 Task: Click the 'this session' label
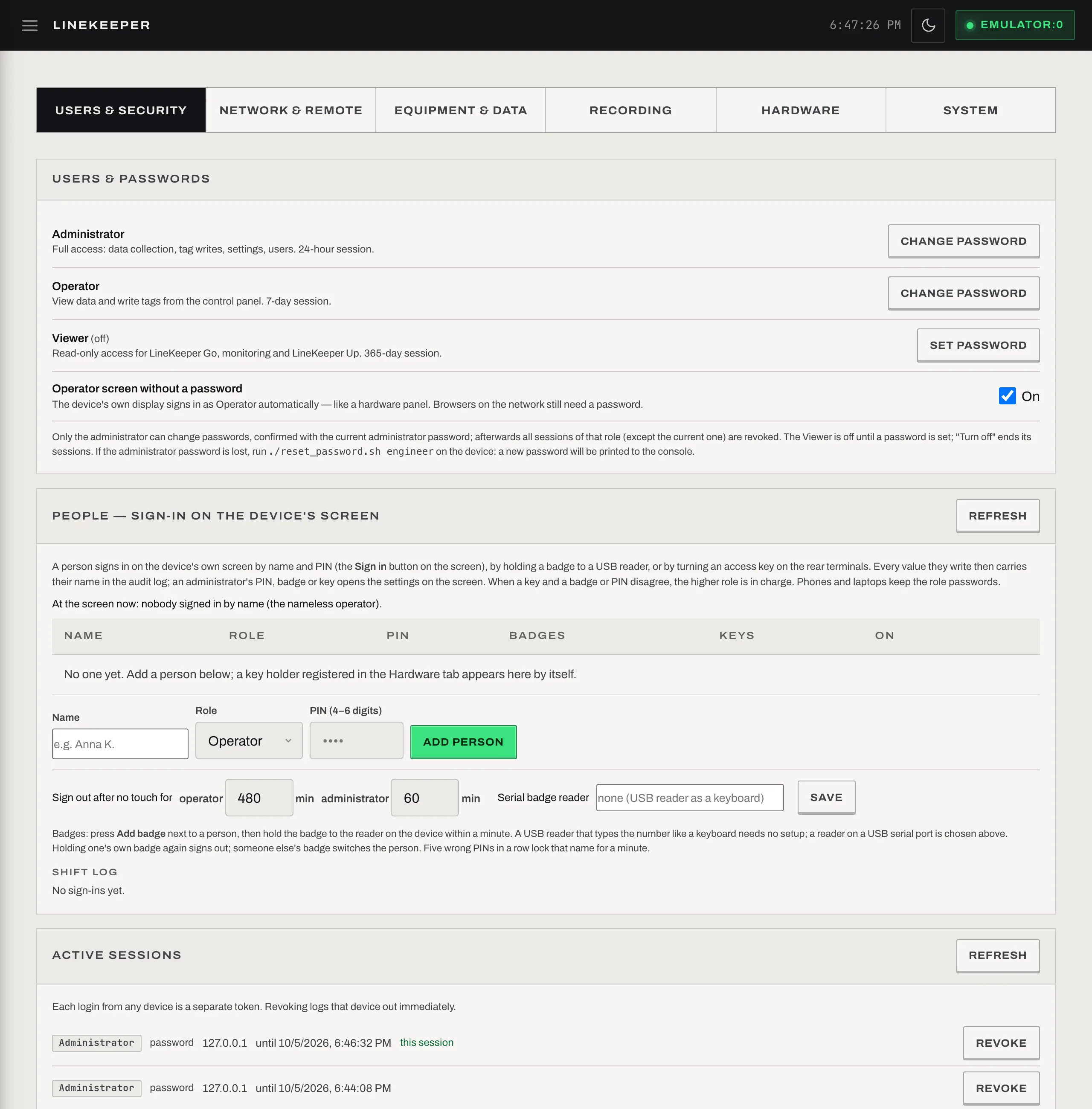coord(427,1042)
